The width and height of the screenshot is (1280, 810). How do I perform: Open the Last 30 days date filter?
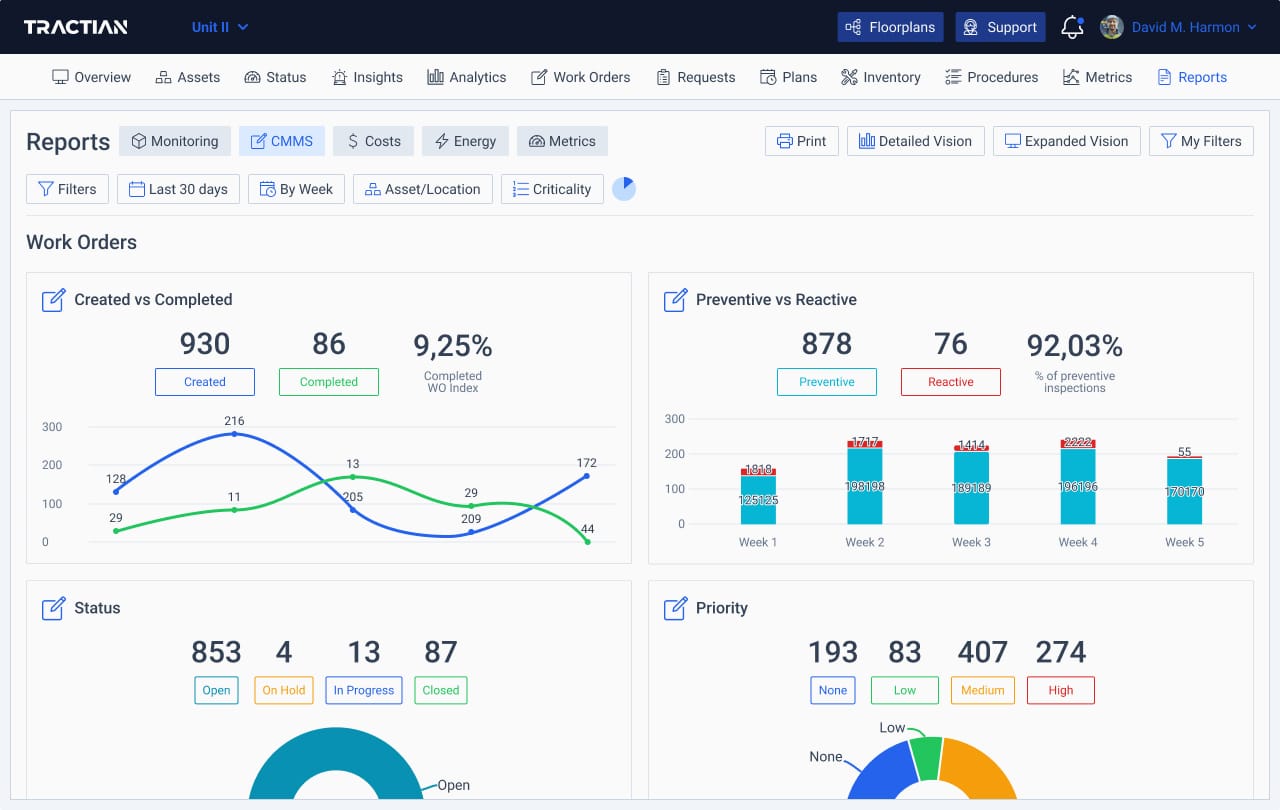178,188
